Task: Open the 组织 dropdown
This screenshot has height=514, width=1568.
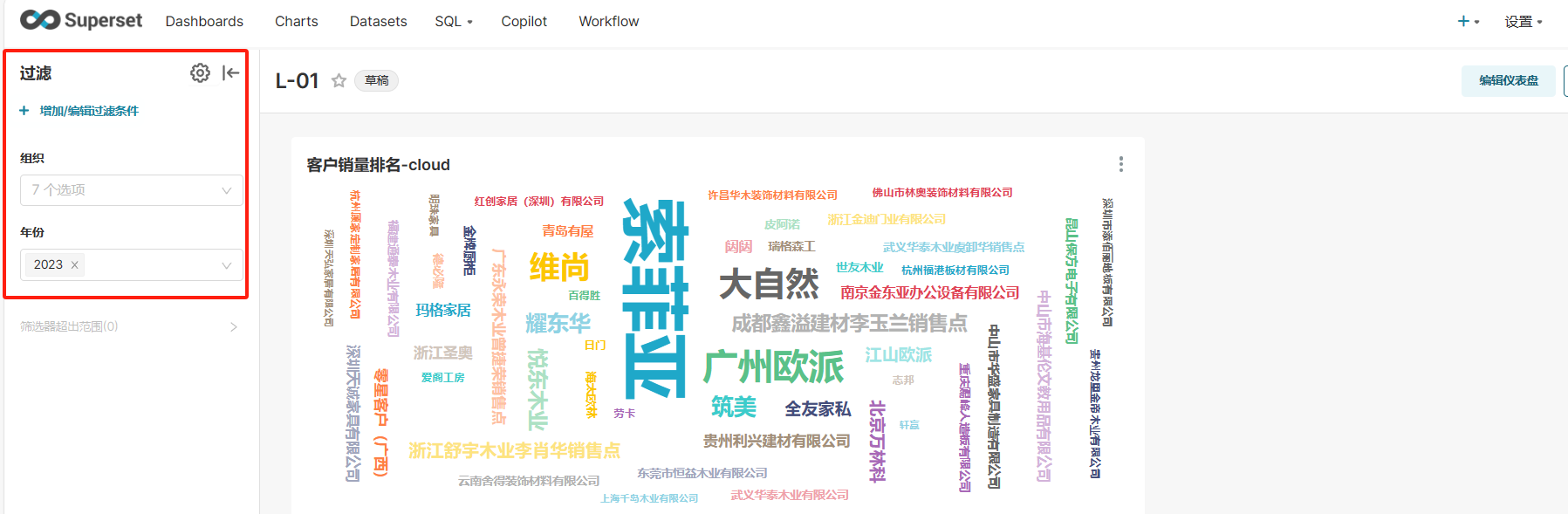Action: coord(132,190)
